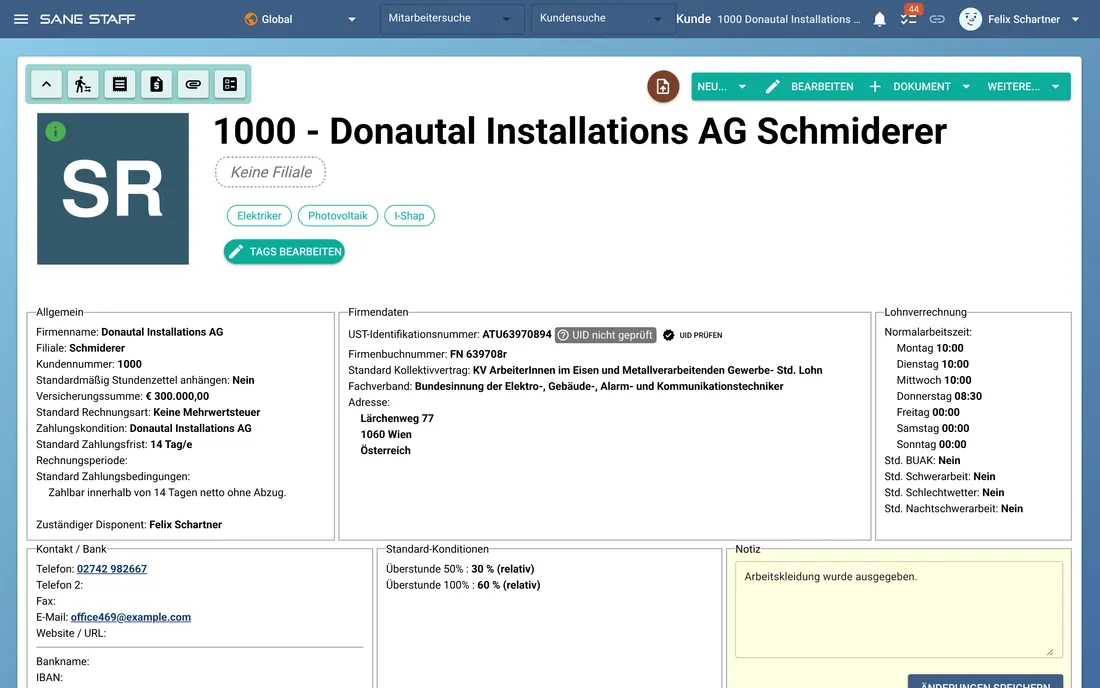
Task: Click Montag 10:00 working time
Action: pyautogui.click(x=930, y=348)
